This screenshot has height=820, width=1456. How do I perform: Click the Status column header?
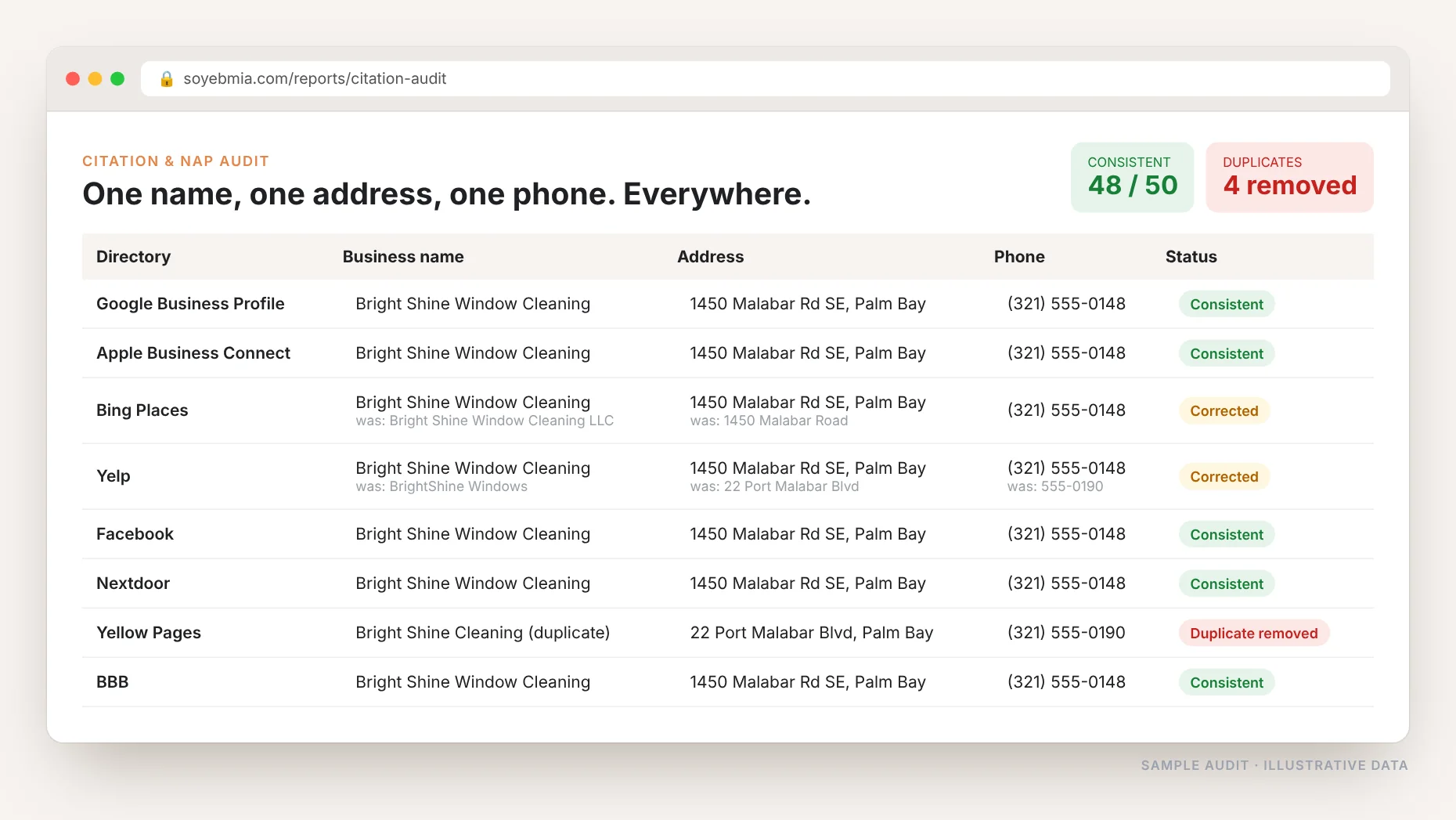click(1191, 257)
